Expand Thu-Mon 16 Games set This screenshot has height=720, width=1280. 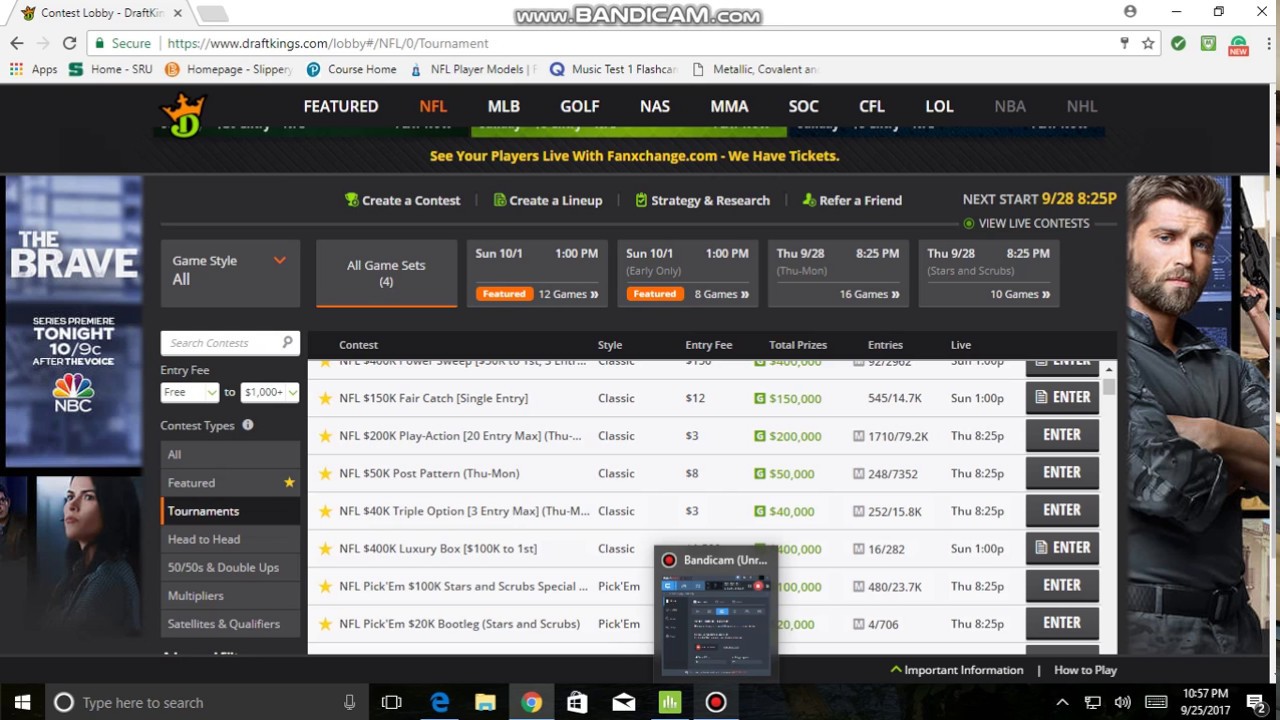point(838,273)
